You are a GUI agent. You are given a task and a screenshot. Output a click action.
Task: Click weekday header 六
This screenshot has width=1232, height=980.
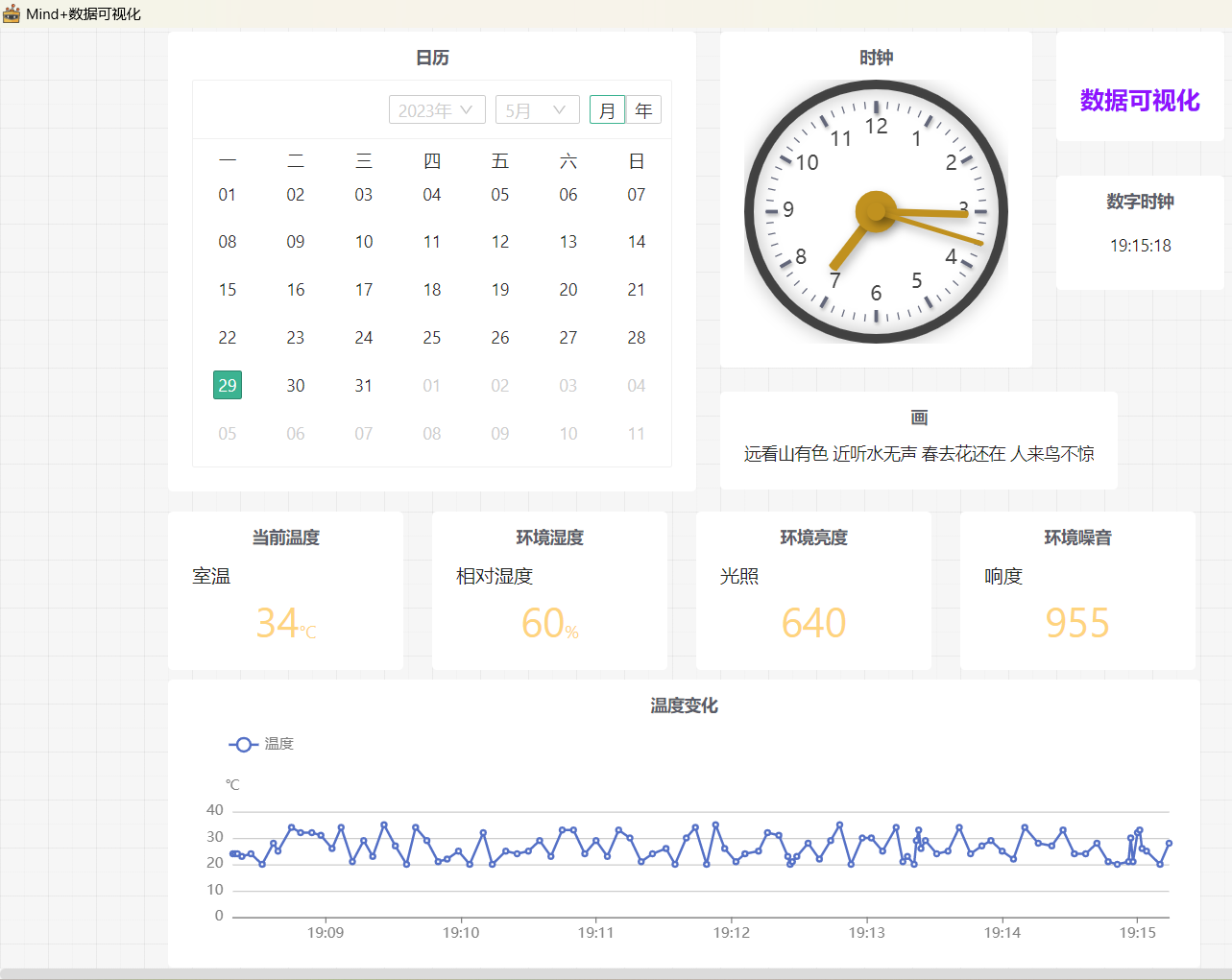point(568,161)
